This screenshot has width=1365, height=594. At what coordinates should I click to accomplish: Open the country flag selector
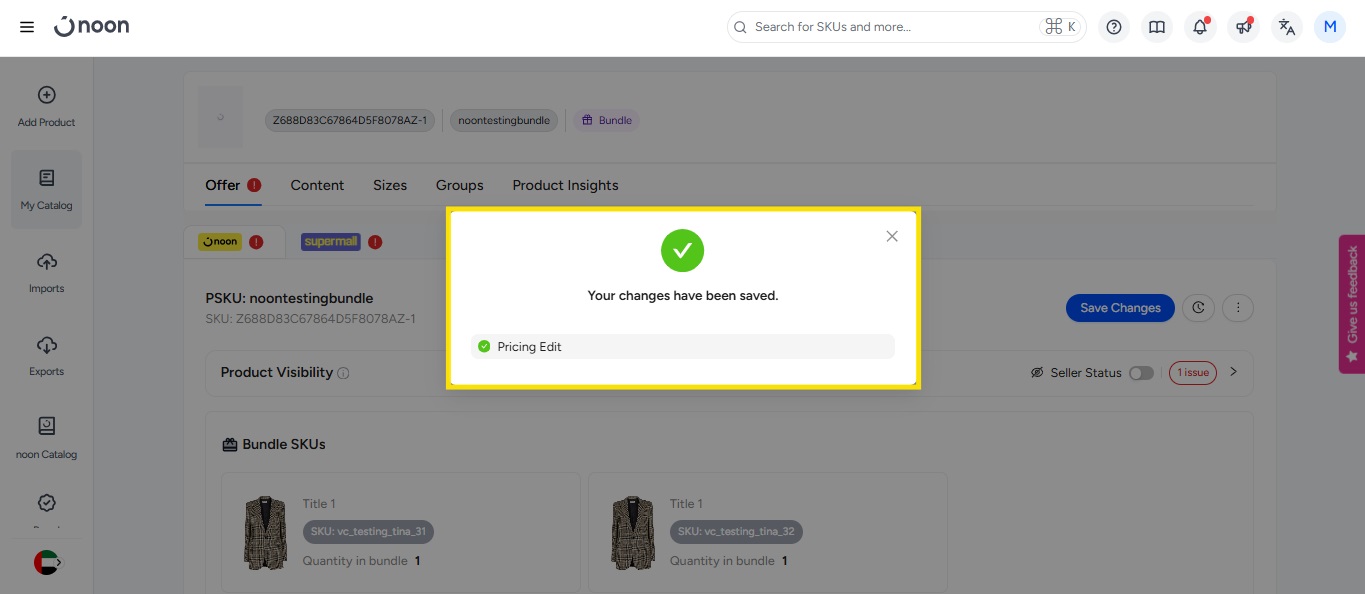(x=47, y=562)
